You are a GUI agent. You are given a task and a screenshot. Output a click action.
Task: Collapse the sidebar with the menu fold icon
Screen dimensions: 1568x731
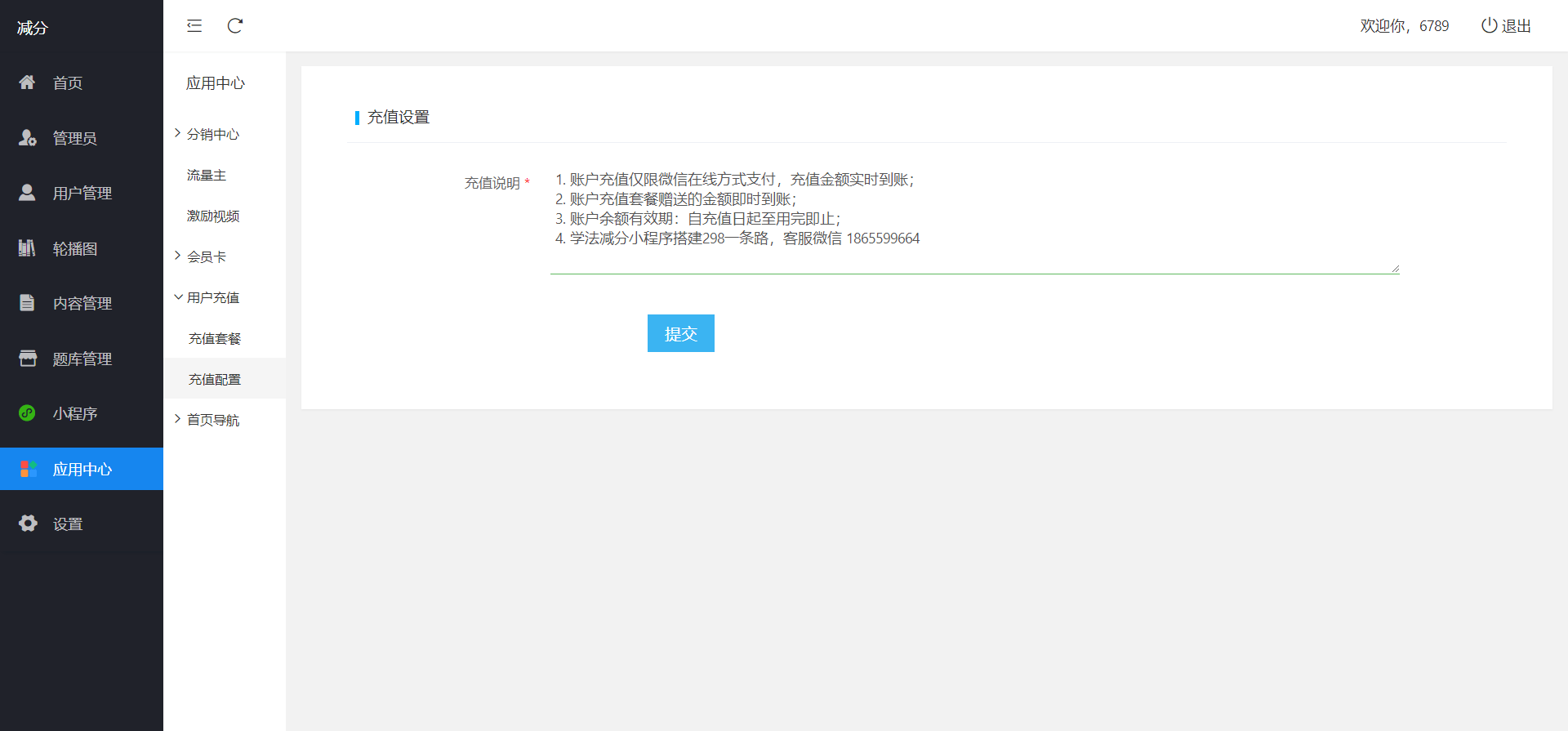click(194, 26)
